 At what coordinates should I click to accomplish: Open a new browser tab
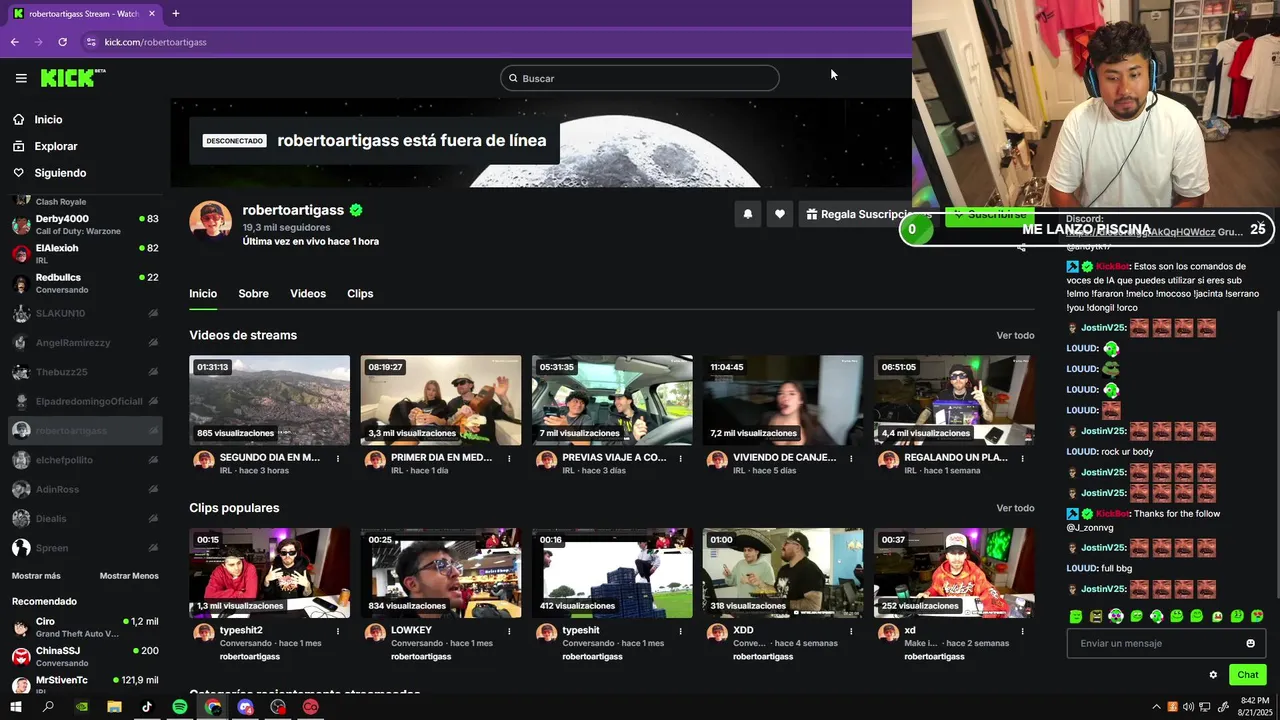point(176,14)
